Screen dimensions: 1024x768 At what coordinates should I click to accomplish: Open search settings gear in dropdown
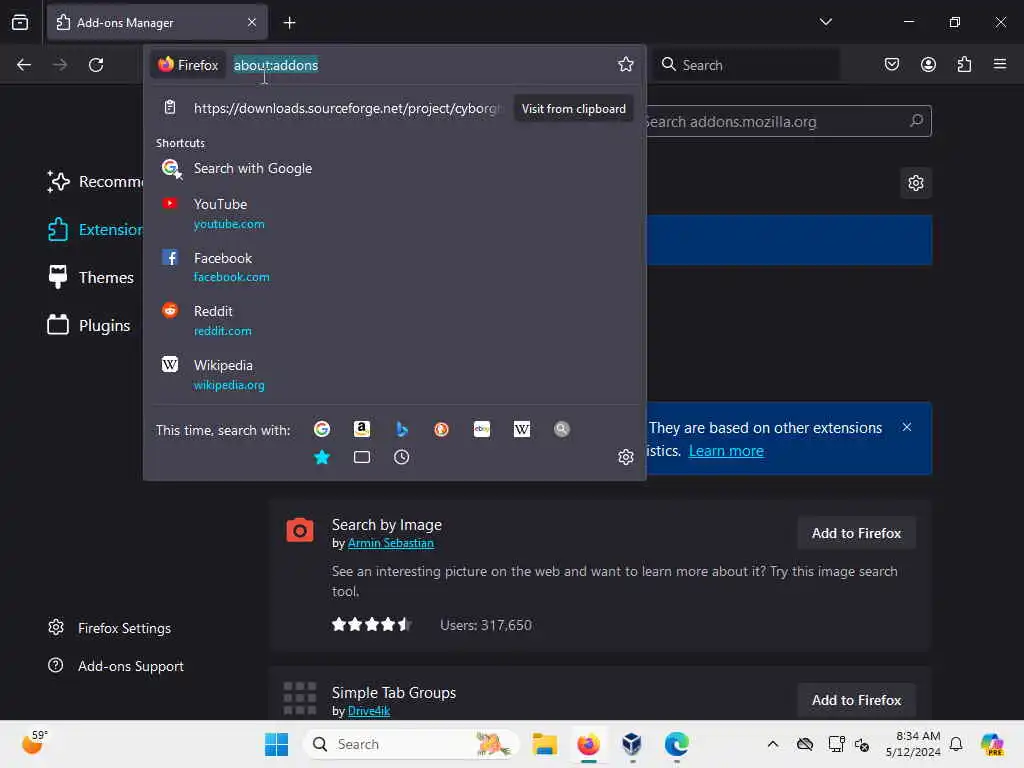pos(626,456)
